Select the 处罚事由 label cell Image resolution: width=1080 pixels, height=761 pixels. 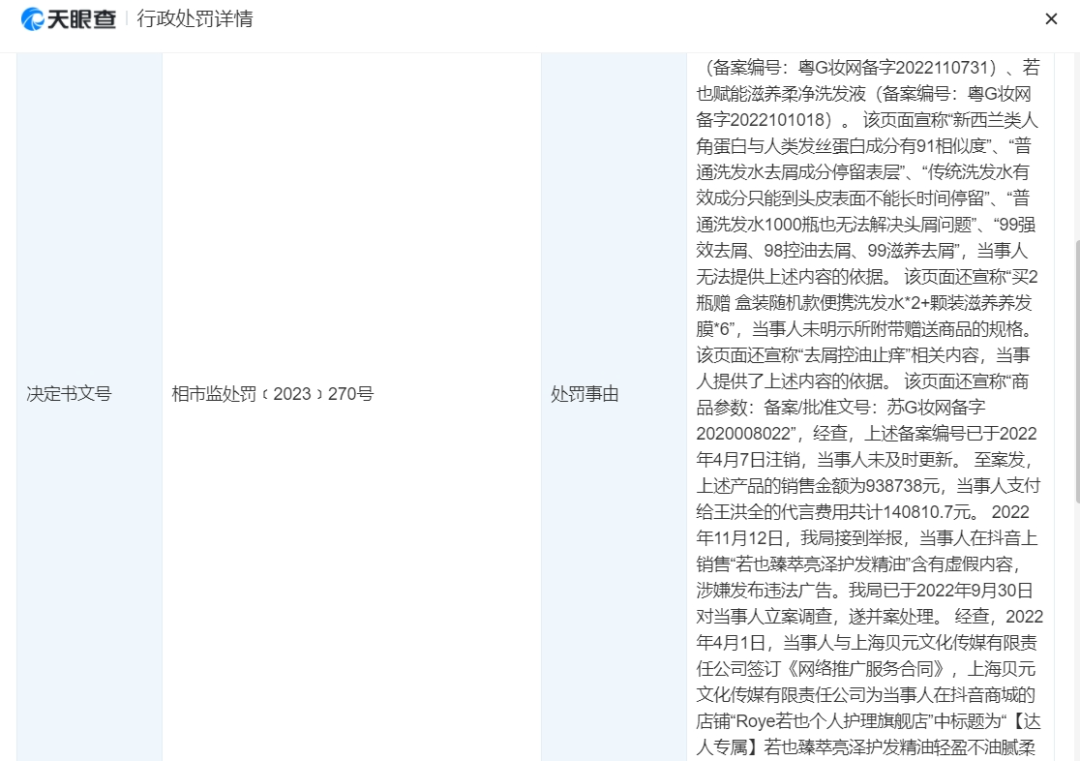pyautogui.click(x=585, y=394)
